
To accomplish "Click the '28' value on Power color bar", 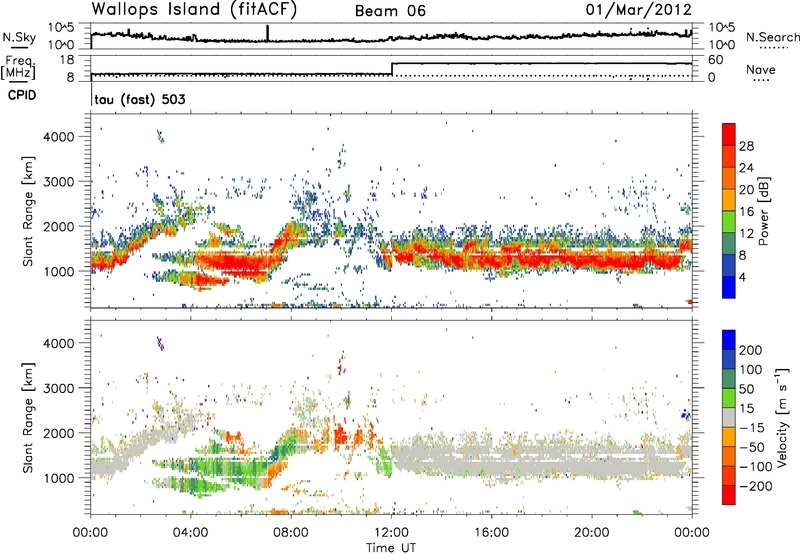I will tap(746, 146).
